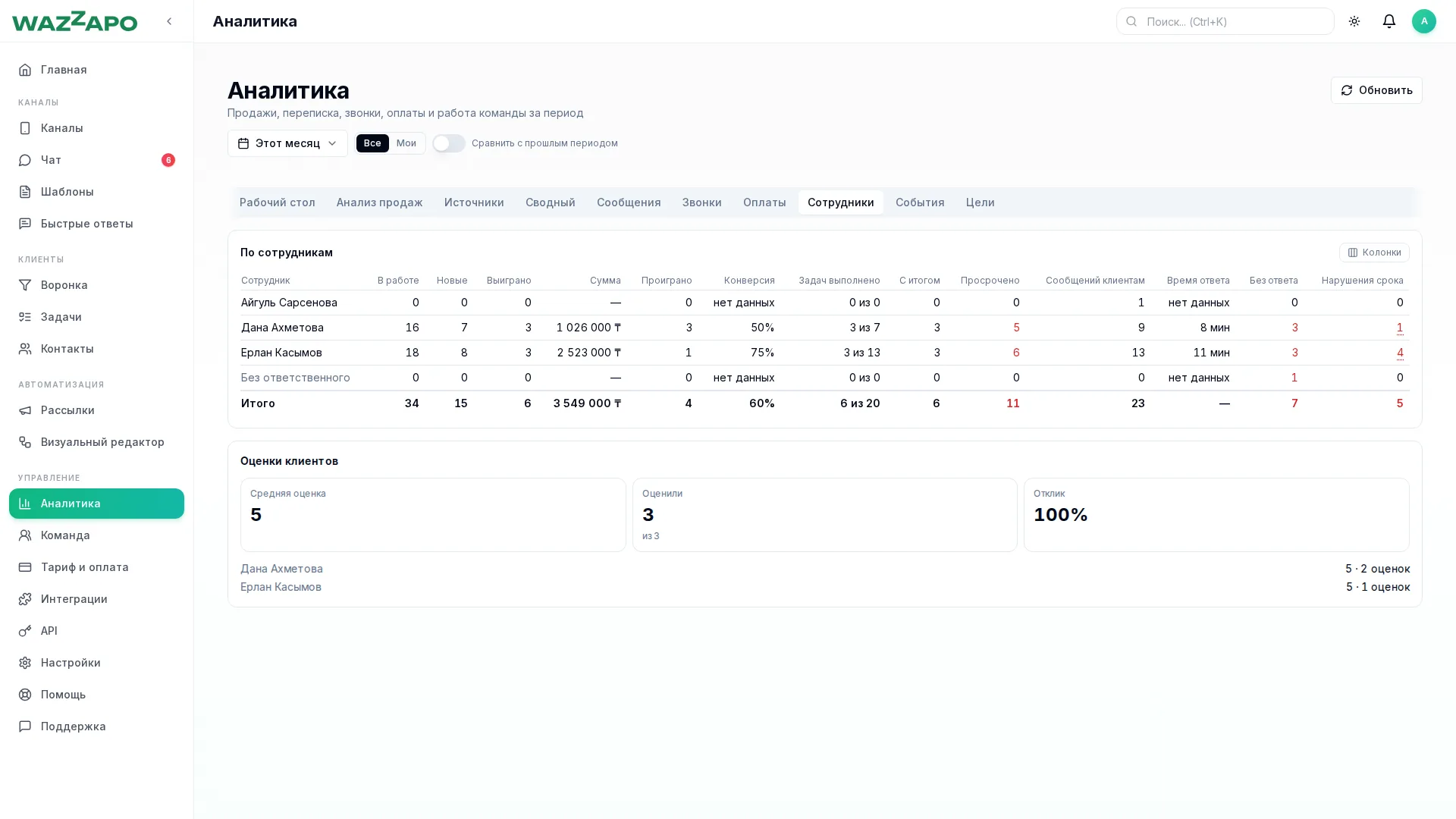The height and width of the screenshot is (819, 1456).
Task: Click Ерлан Касымов's deadline violations value 4
Action: coord(1400,353)
